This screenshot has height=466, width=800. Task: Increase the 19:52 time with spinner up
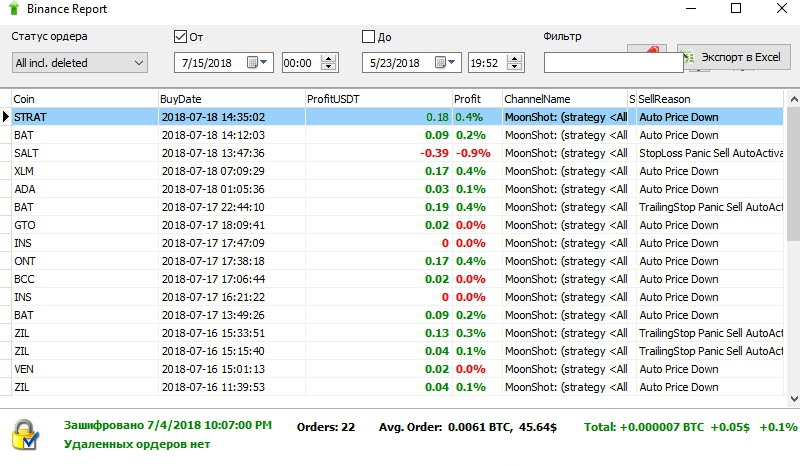515,58
